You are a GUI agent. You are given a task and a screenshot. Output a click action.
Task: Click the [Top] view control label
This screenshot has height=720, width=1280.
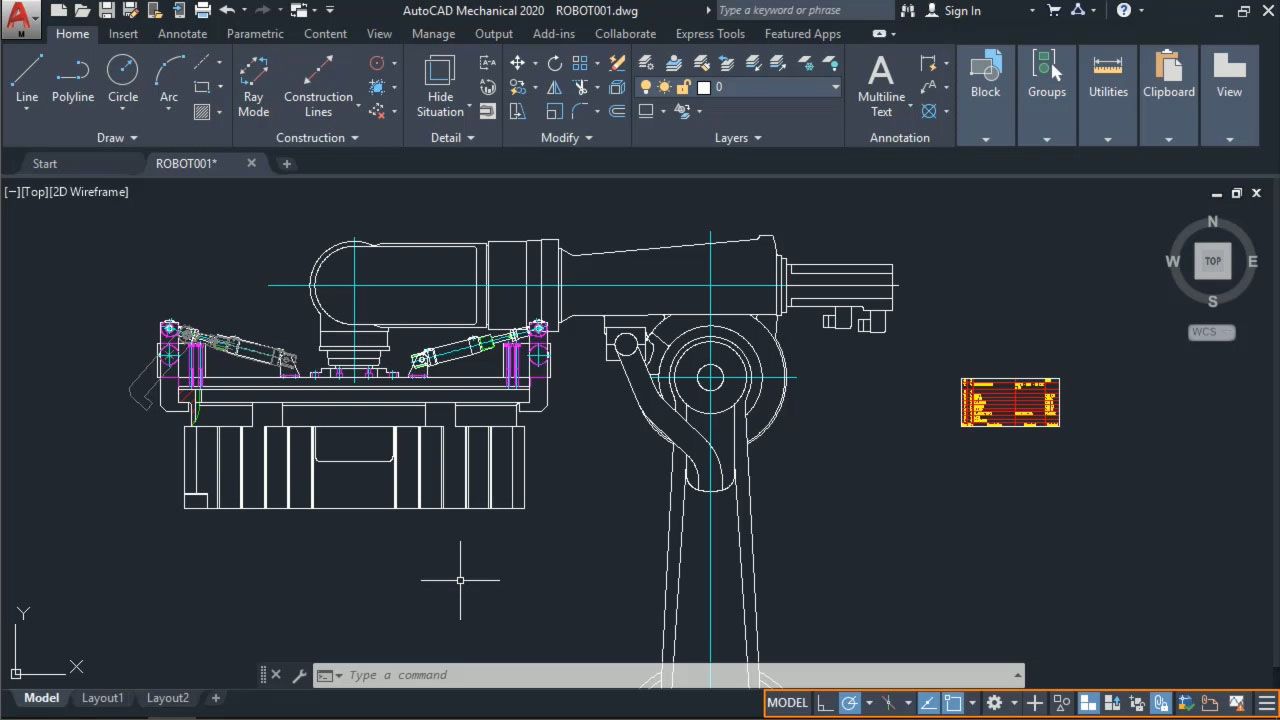(x=34, y=192)
